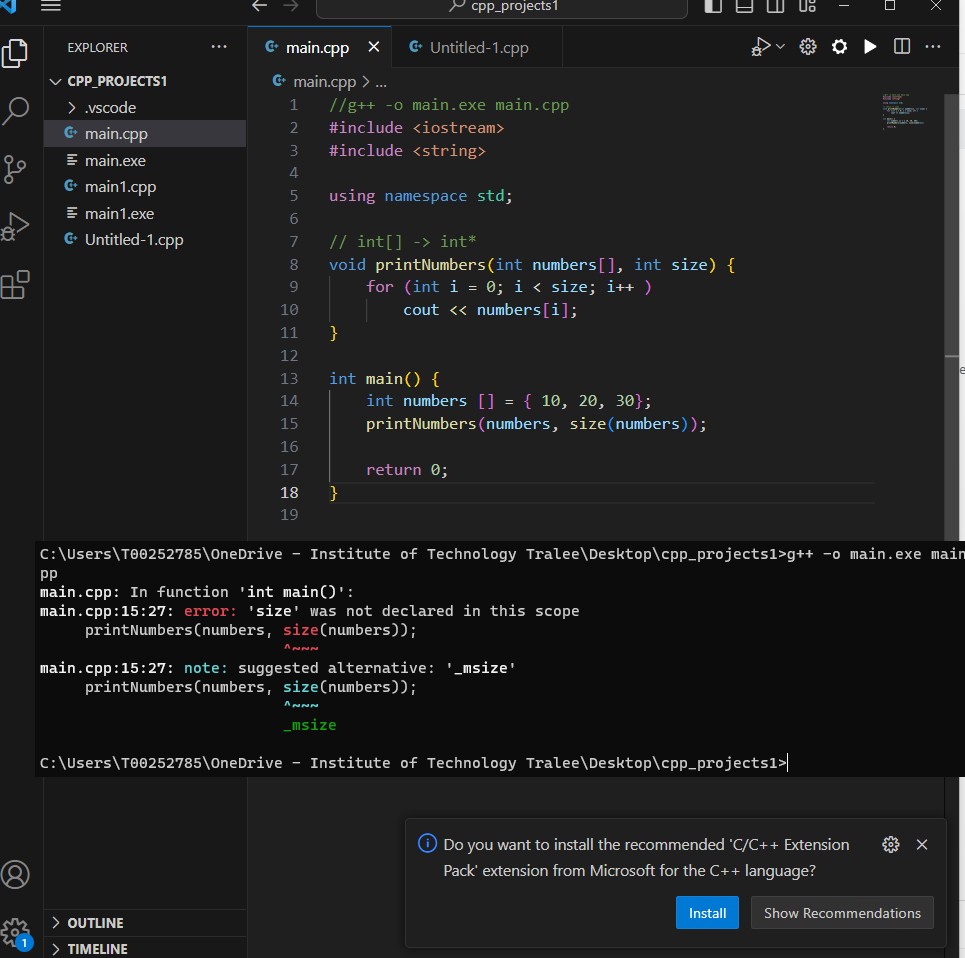The image size is (965, 958).
Task: Click 'printNumbers' in the line 8 declaration
Action: point(430,265)
